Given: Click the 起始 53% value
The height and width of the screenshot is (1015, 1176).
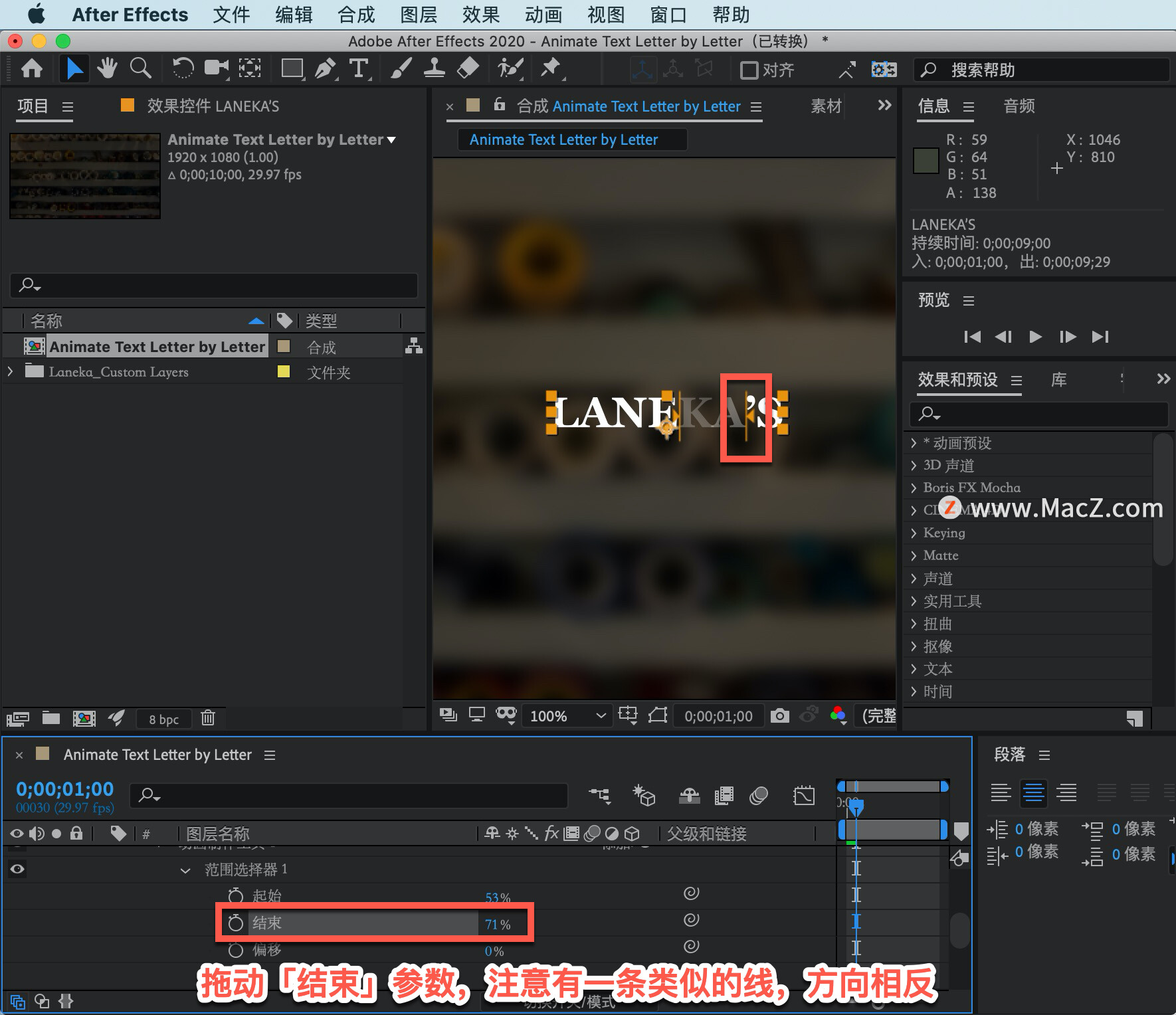Looking at the screenshot, I should click(498, 898).
